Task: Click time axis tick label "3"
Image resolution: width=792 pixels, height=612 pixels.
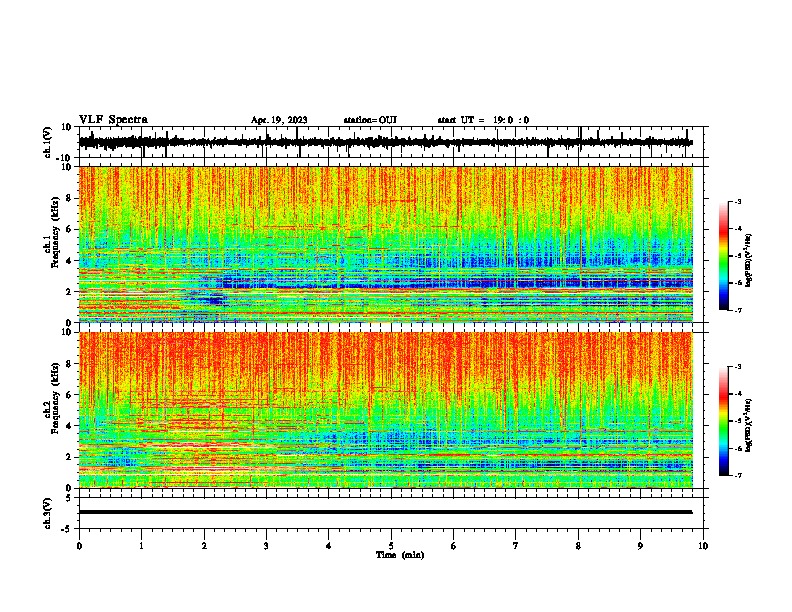Action: [x=266, y=546]
